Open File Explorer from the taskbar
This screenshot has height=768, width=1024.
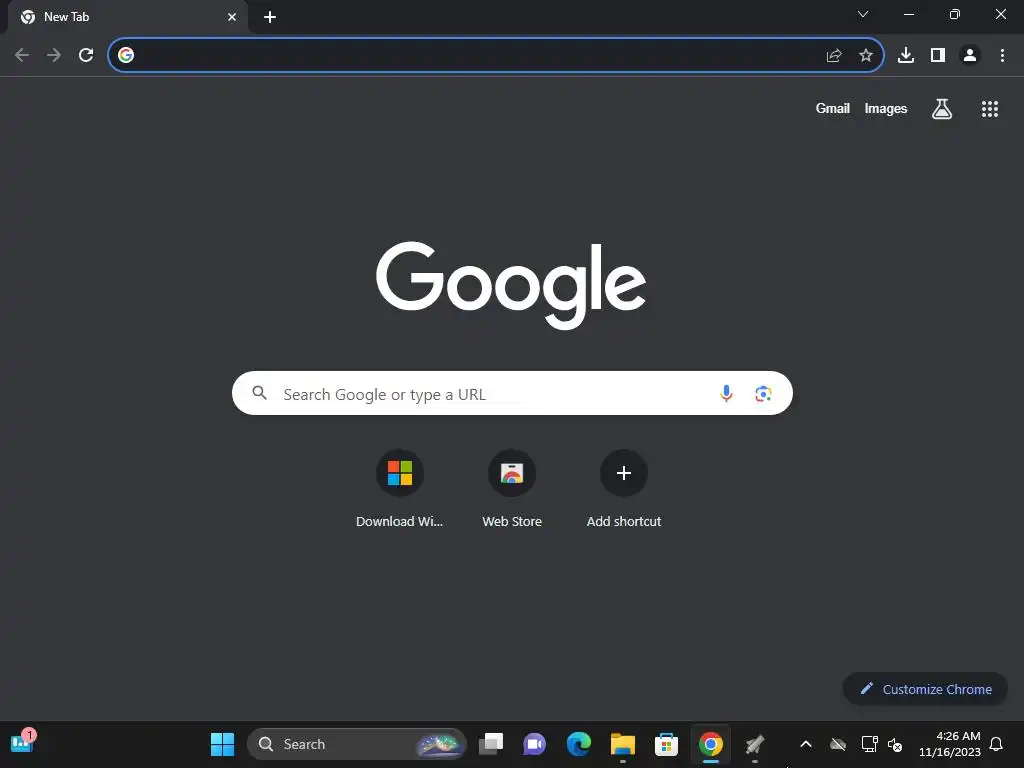[622, 744]
